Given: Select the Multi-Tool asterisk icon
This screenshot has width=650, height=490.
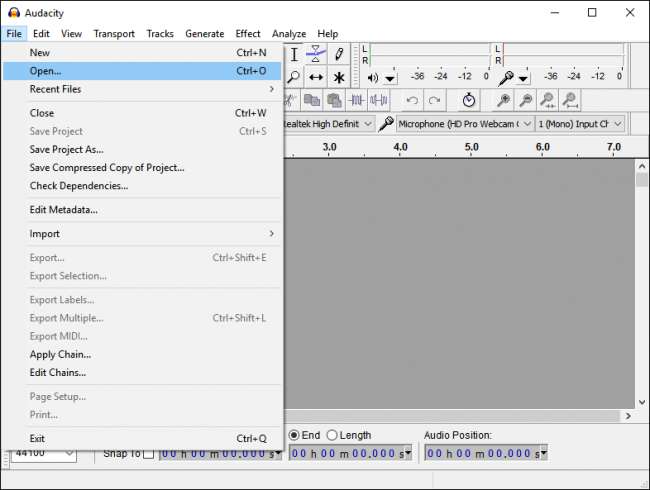Looking at the screenshot, I should pos(339,77).
